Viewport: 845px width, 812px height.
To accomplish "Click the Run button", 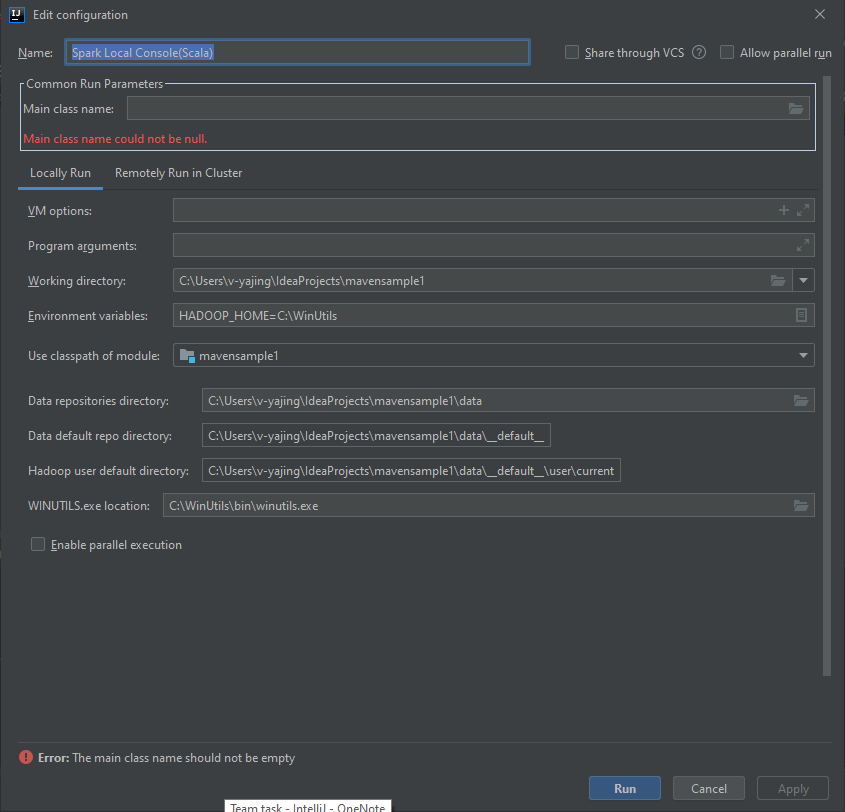I will point(624,787).
